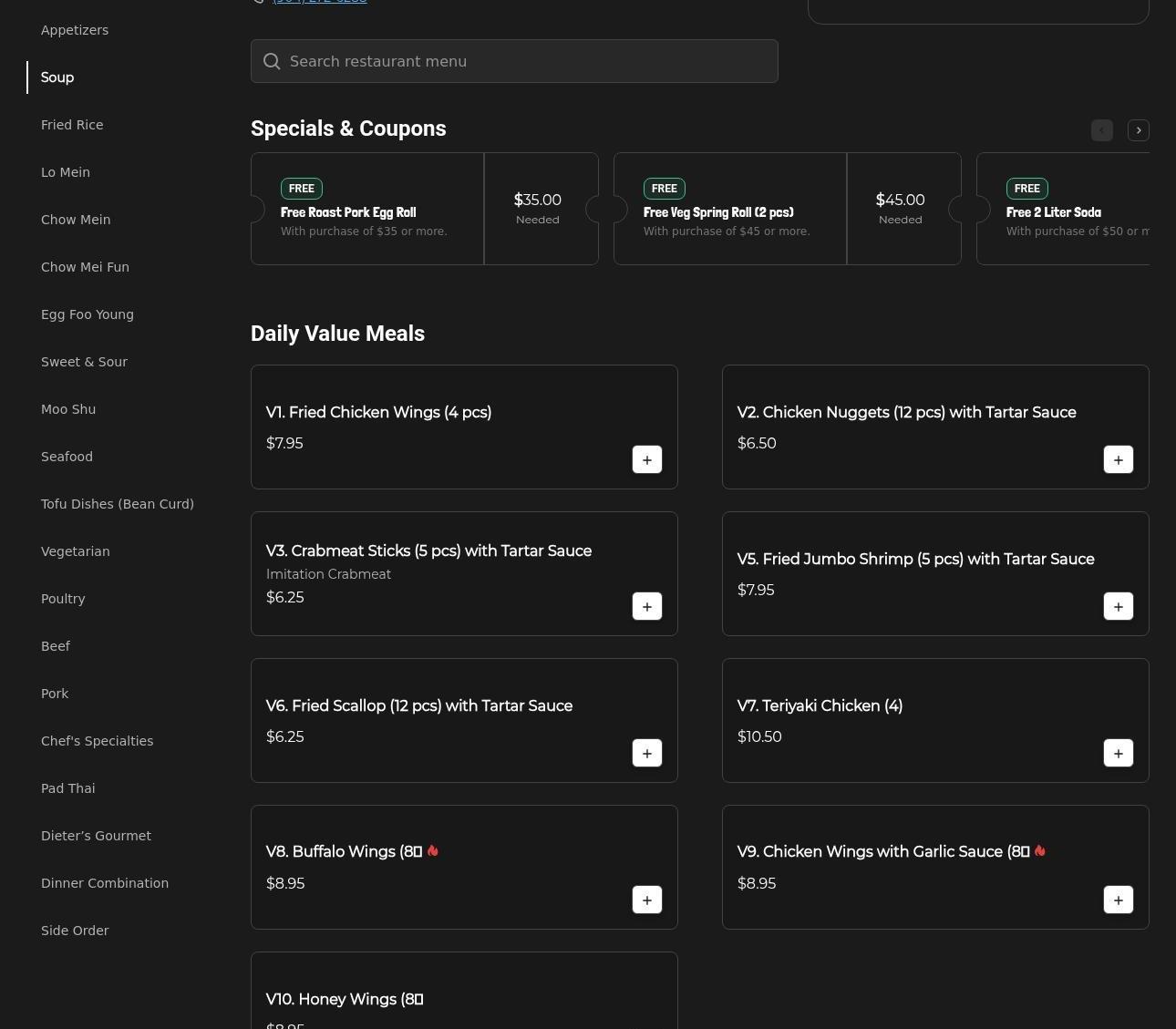The height and width of the screenshot is (1029, 1176).
Task: Open the Appetizers menu category
Action: coord(75,30)
